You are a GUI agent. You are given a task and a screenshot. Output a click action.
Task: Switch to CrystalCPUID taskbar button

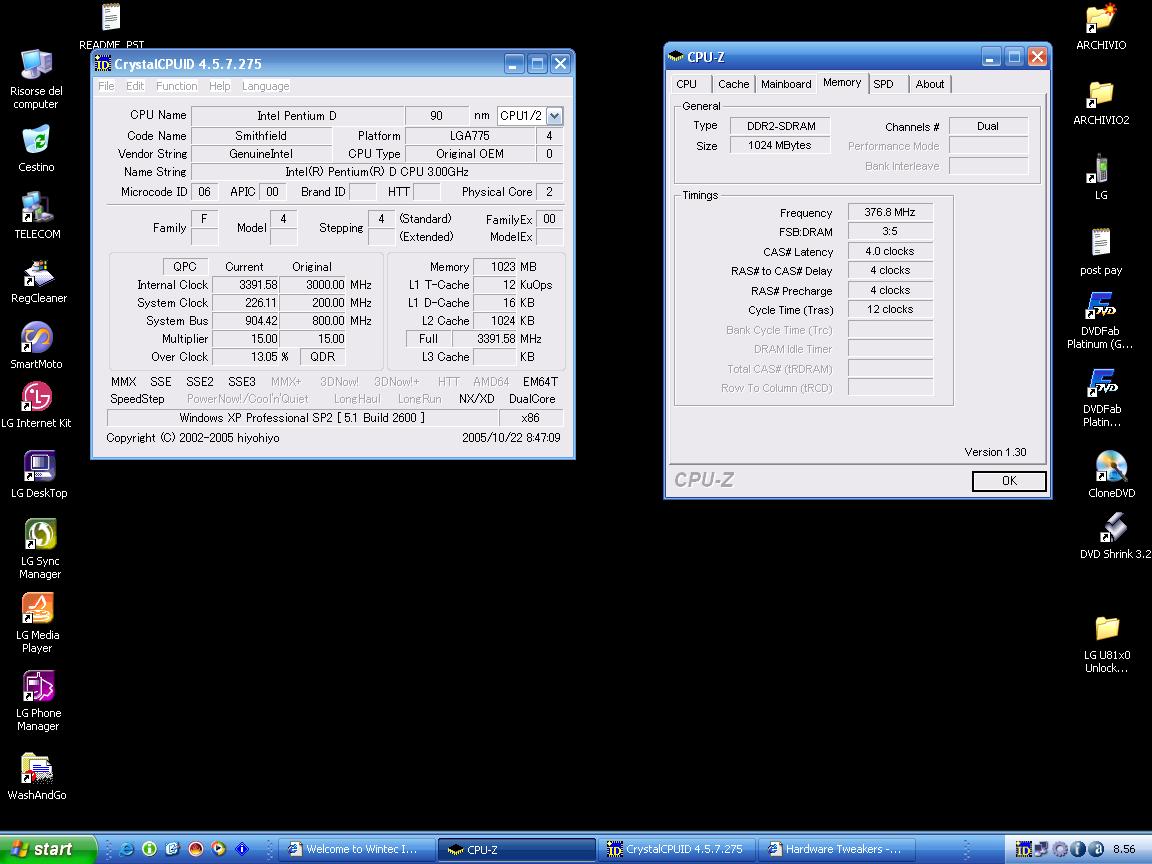tap(677, 849)
